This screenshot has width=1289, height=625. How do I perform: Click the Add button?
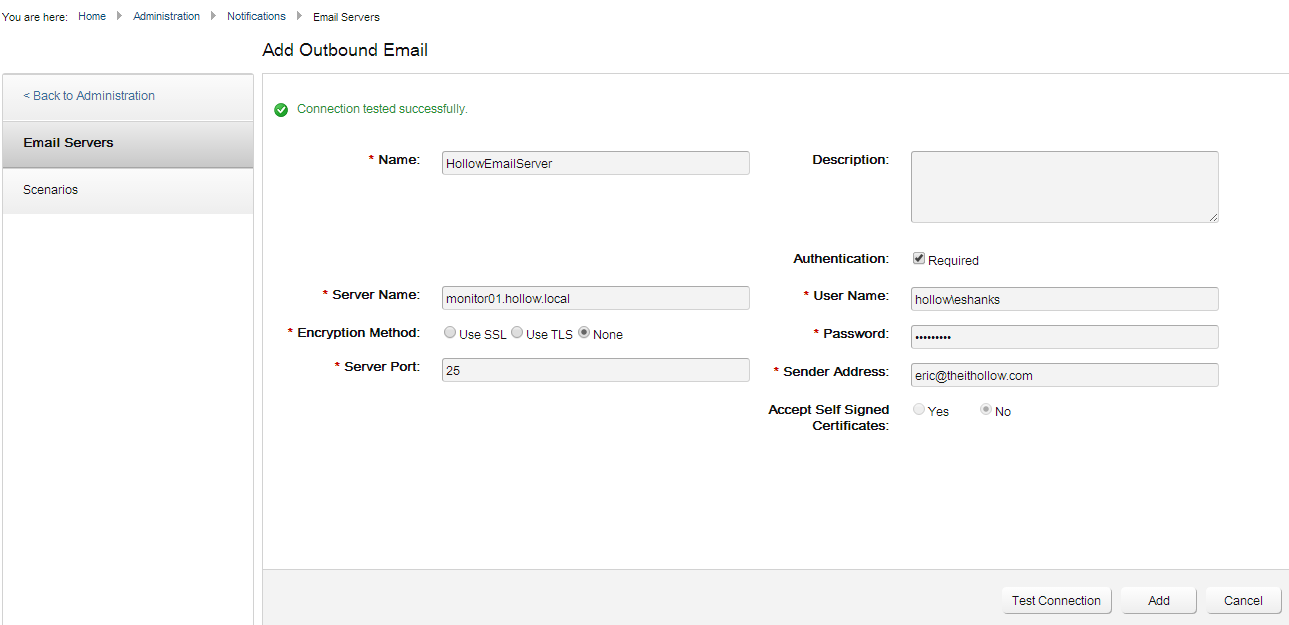pyautogui.click(x=1158, y=600)
